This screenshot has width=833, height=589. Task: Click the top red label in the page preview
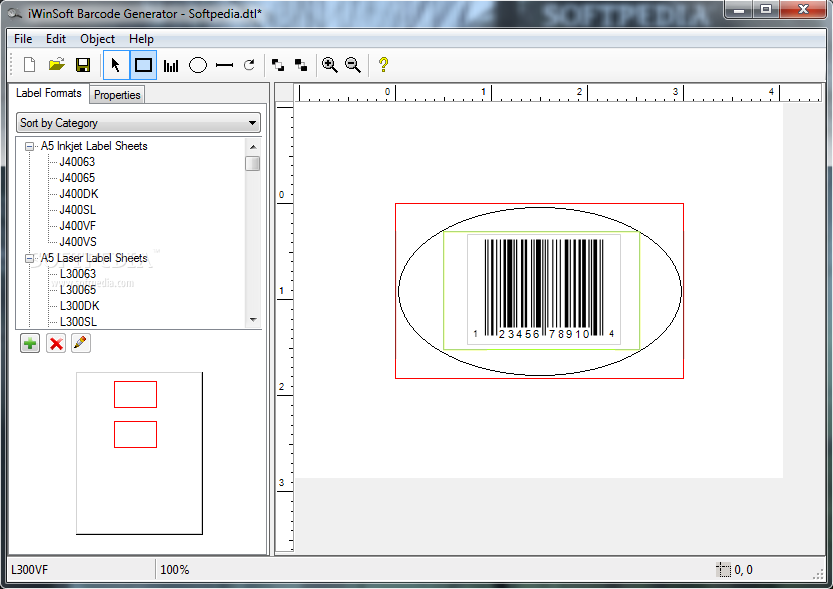(135, 395)
